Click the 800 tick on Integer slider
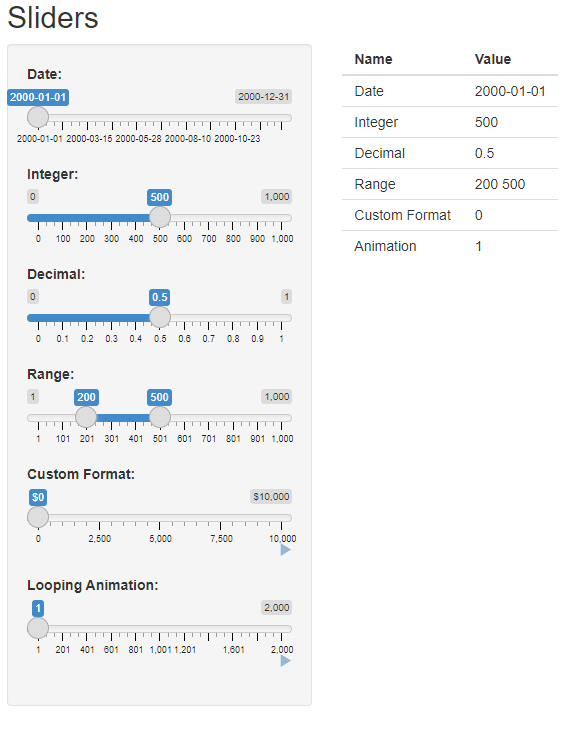 233,238
